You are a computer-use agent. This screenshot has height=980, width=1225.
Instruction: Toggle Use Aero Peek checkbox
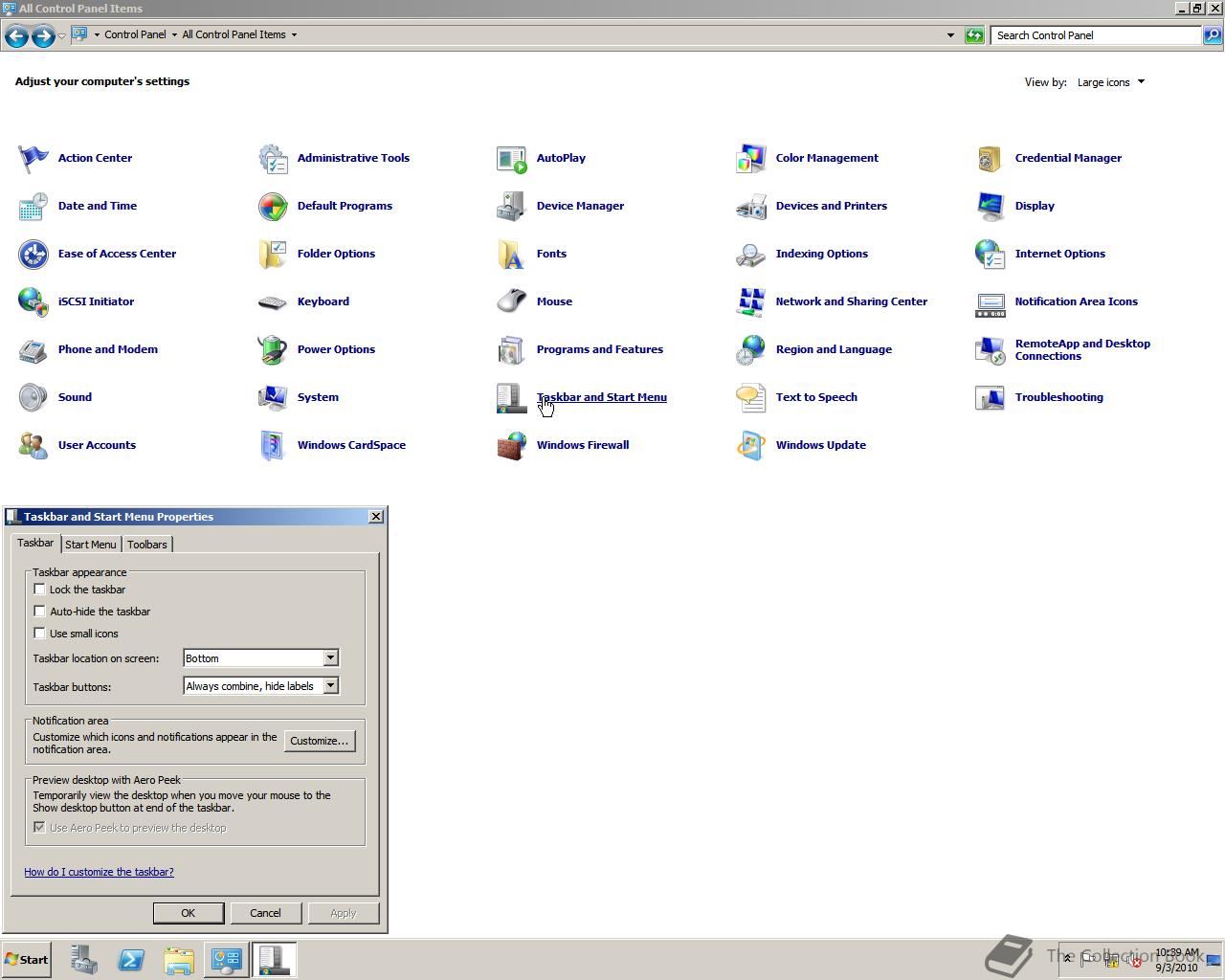39,827
